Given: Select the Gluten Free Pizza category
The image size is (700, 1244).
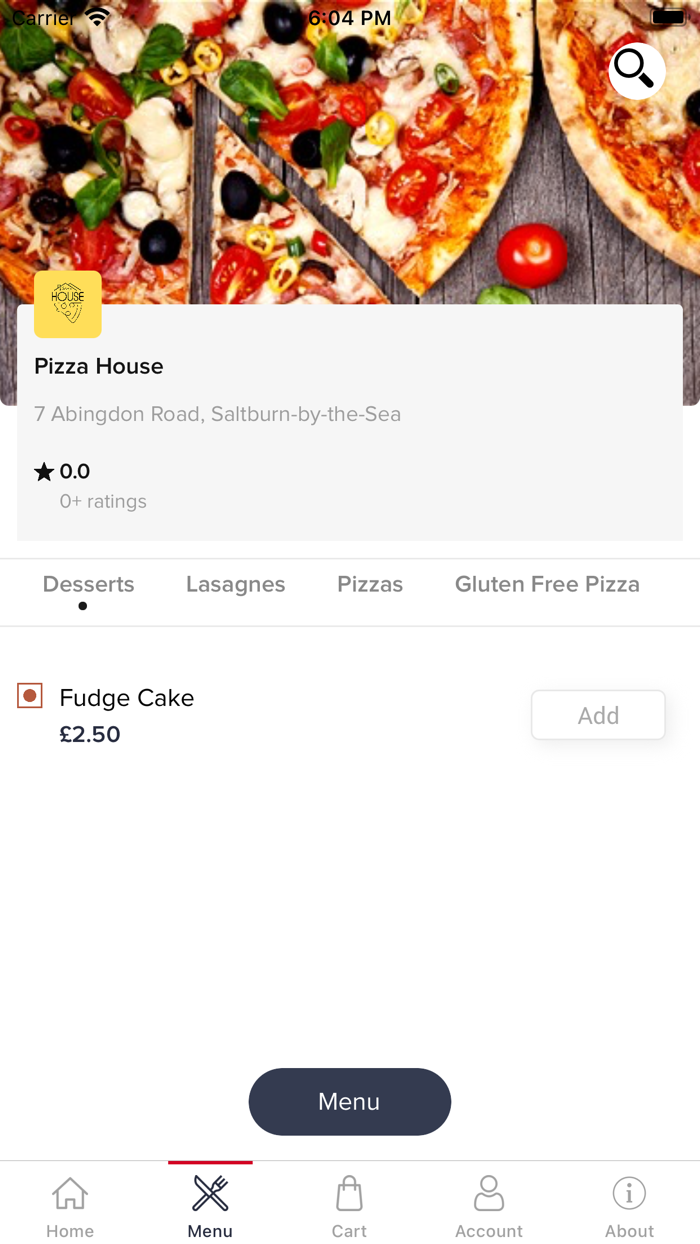Looking at the screenshot, I should [547, 584].
